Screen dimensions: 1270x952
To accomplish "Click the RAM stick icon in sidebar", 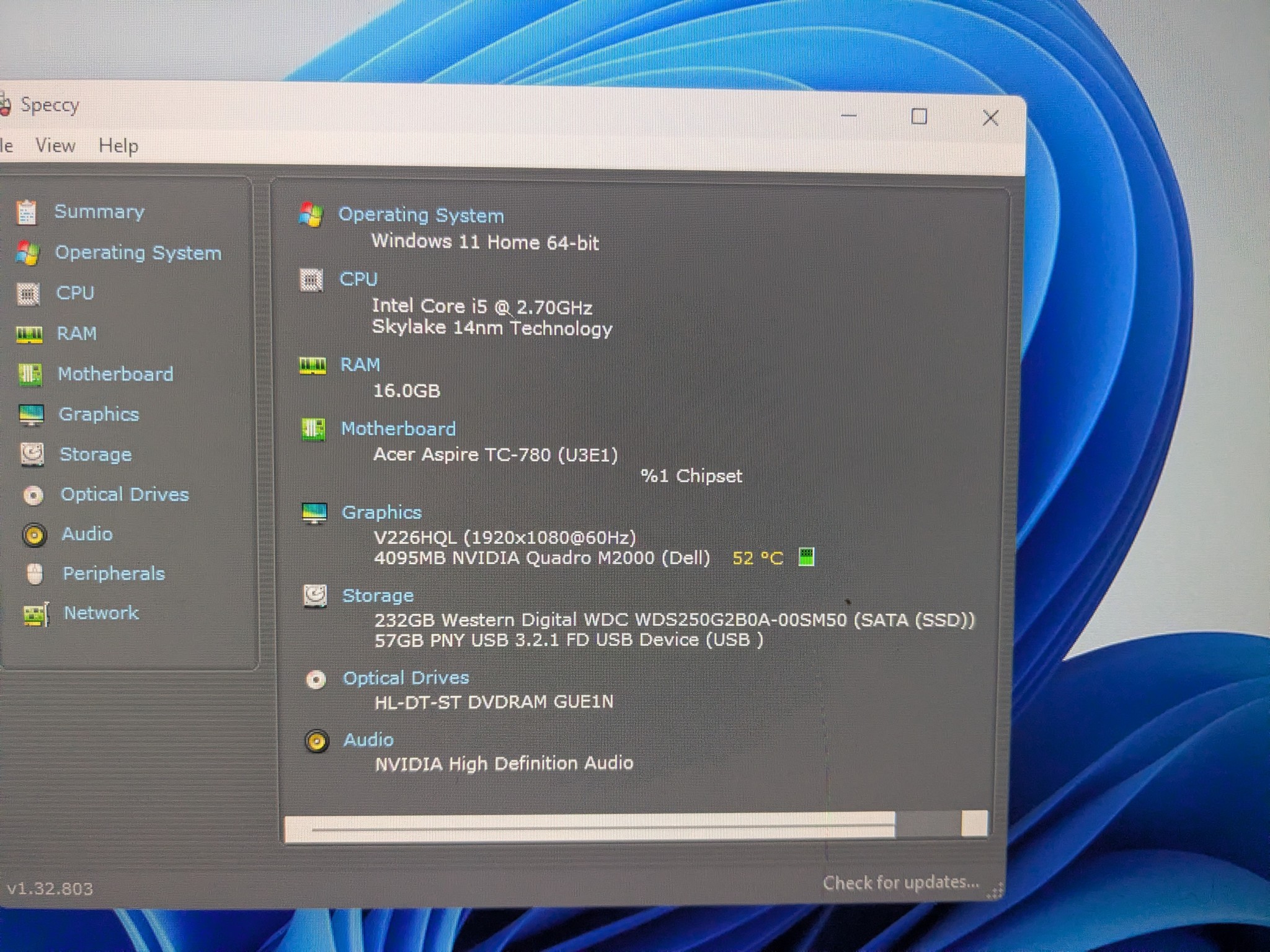I will click(29, 335).
